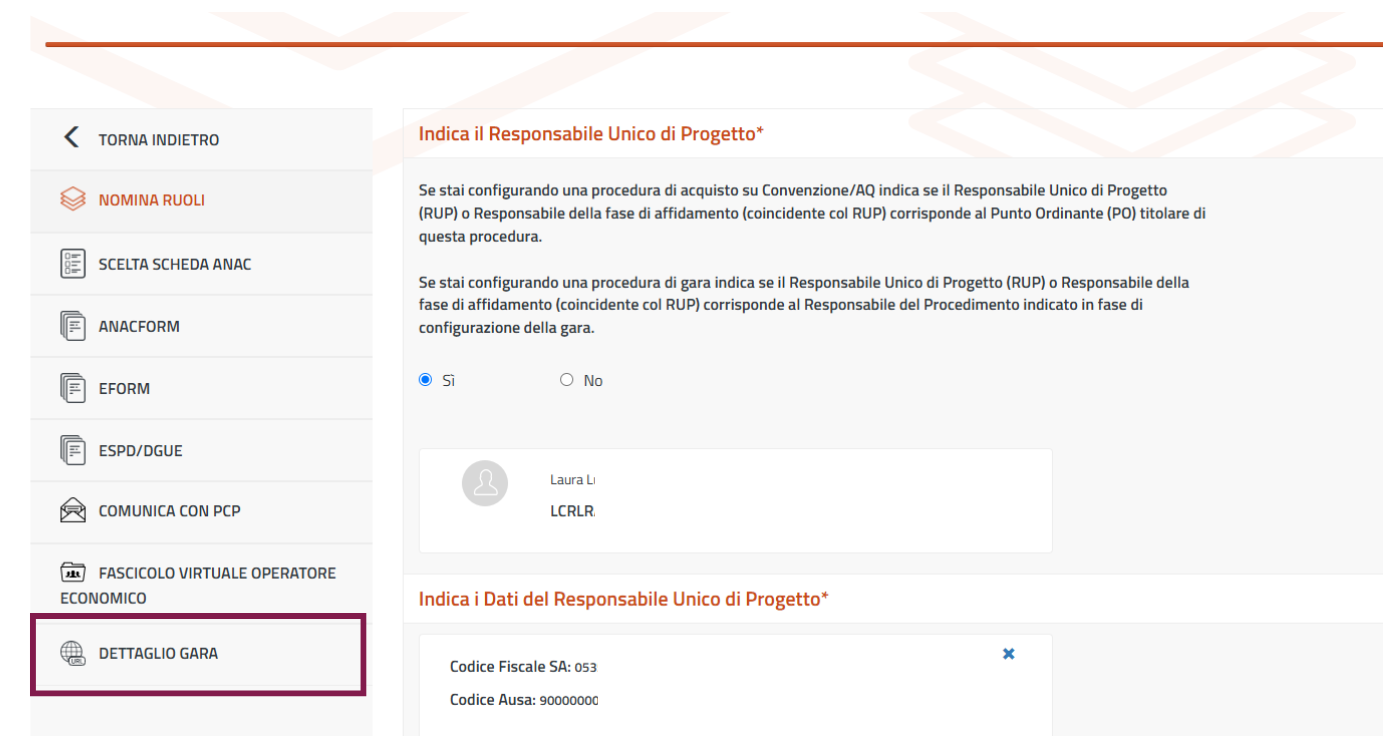This screenshot has height=736, width=1383.
Task: Click the Fascicolo Virtuale folder icon
Action: pyautogui.click(x=73, y=573)
